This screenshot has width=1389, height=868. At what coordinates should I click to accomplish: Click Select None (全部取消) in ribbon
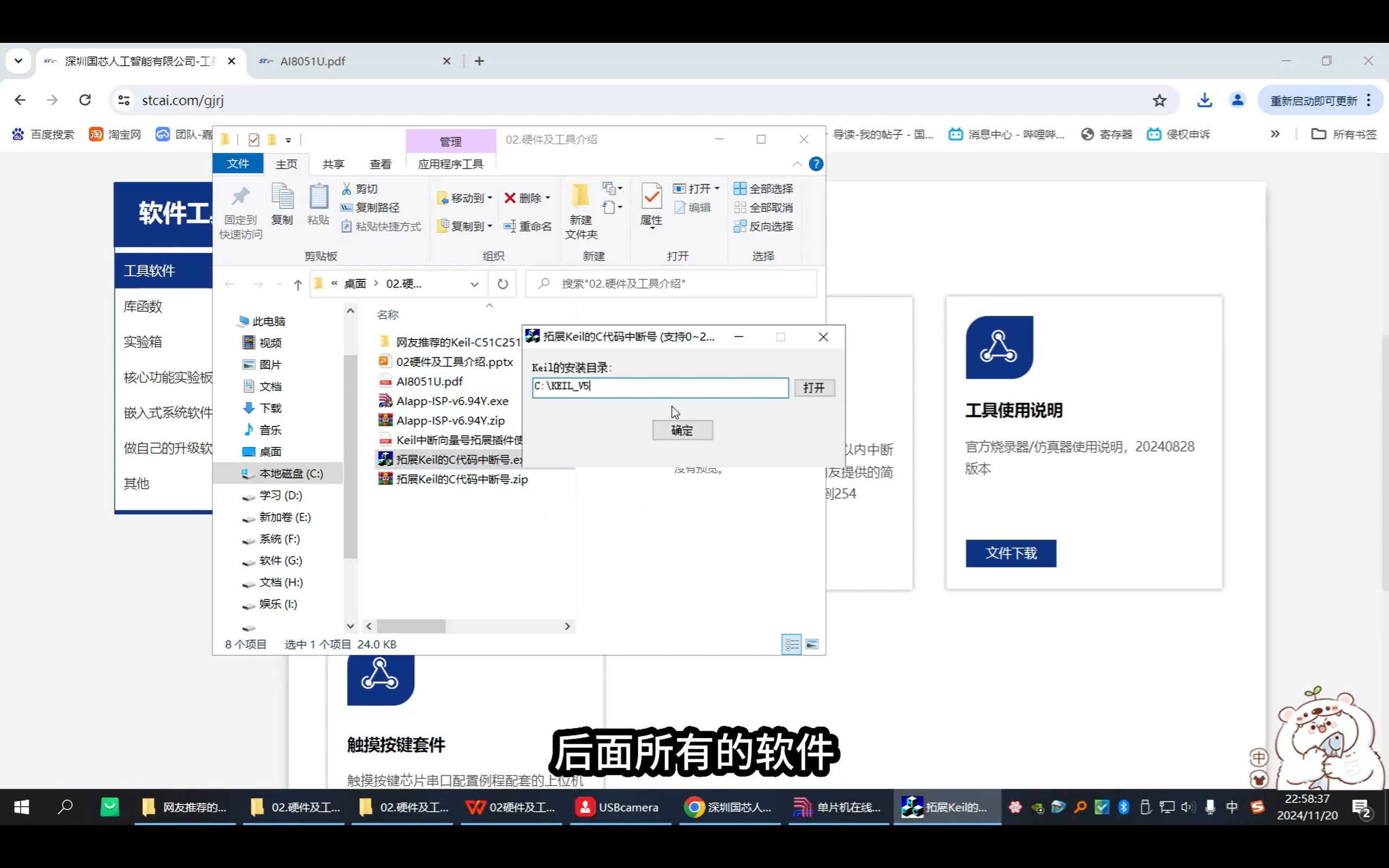coord(763,207)
